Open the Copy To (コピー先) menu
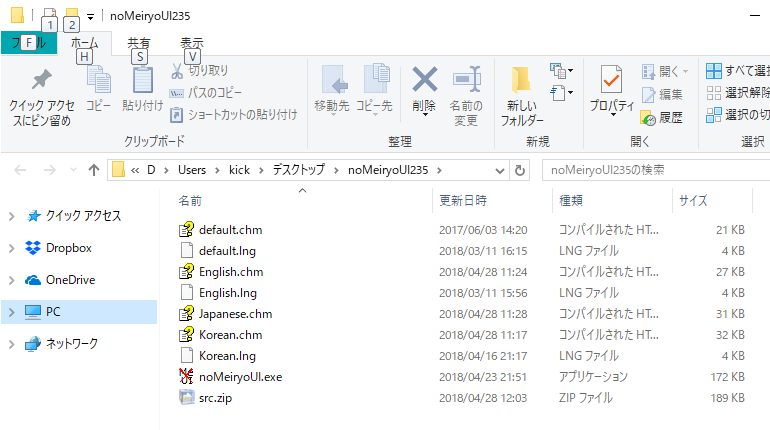The height and width of the screenshot is (430, 770). [x=374, y=90]
